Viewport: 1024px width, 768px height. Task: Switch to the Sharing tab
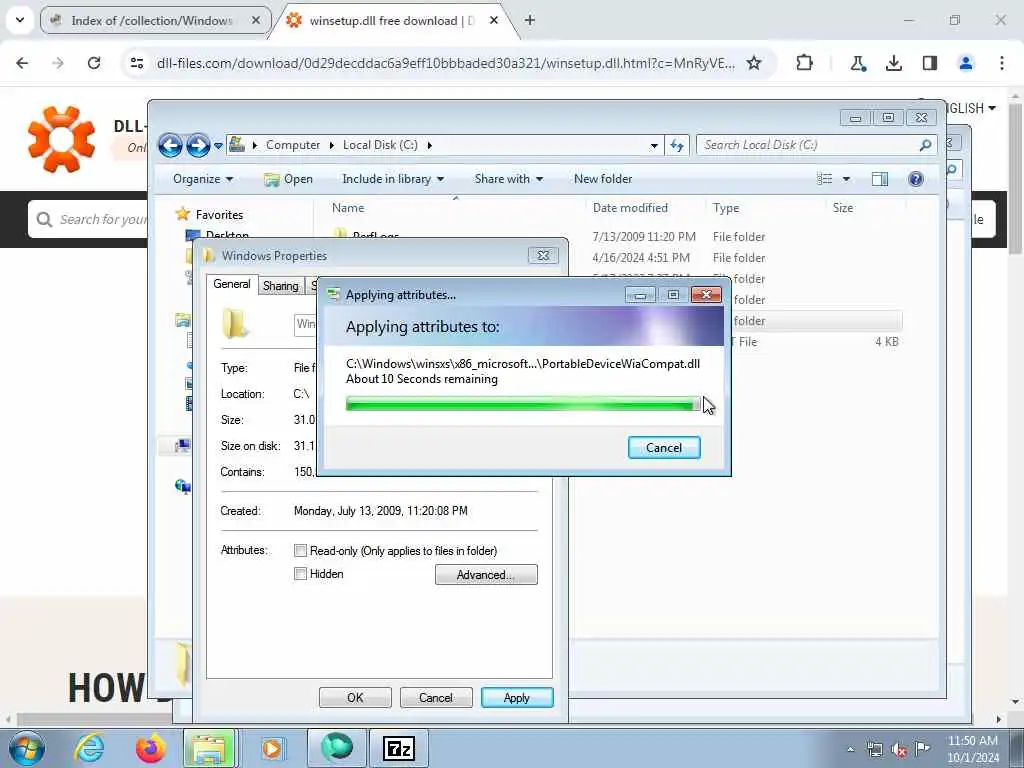pyautogui.click(x=281, y=286)
